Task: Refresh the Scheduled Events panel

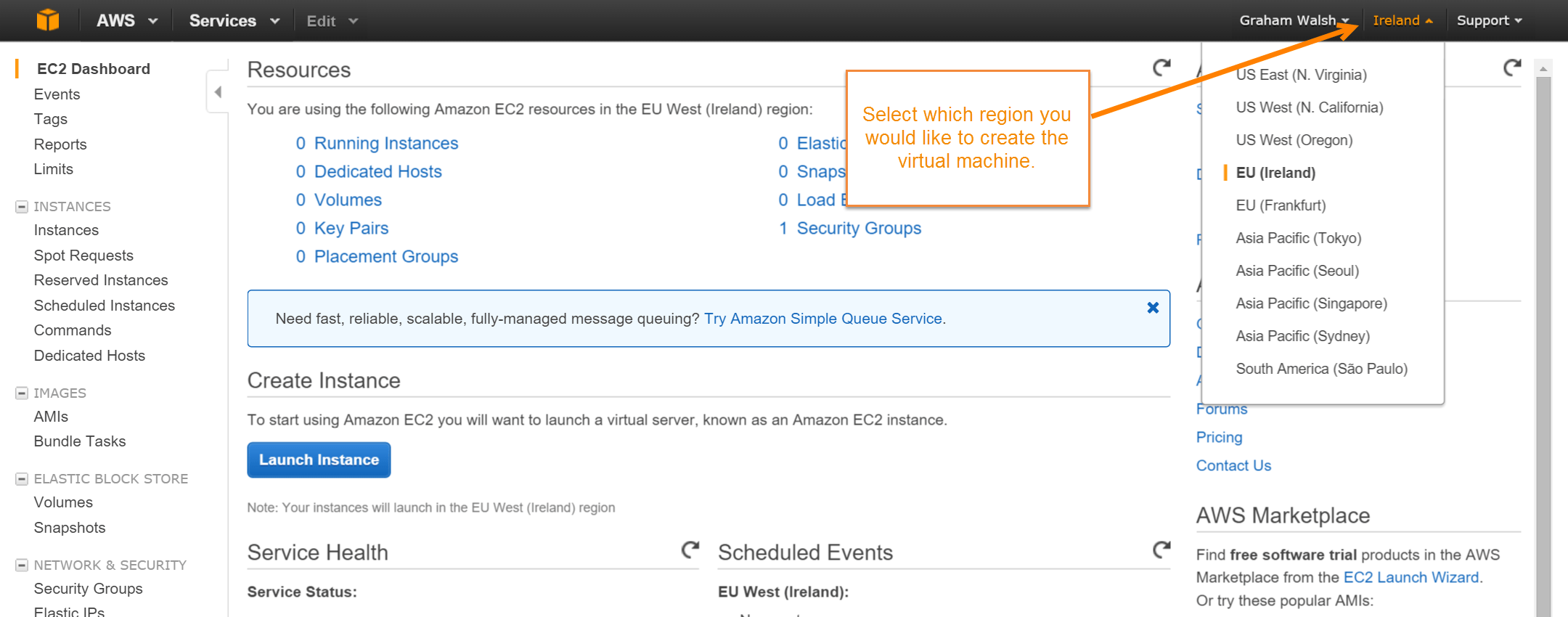Action: (1161, 550)
